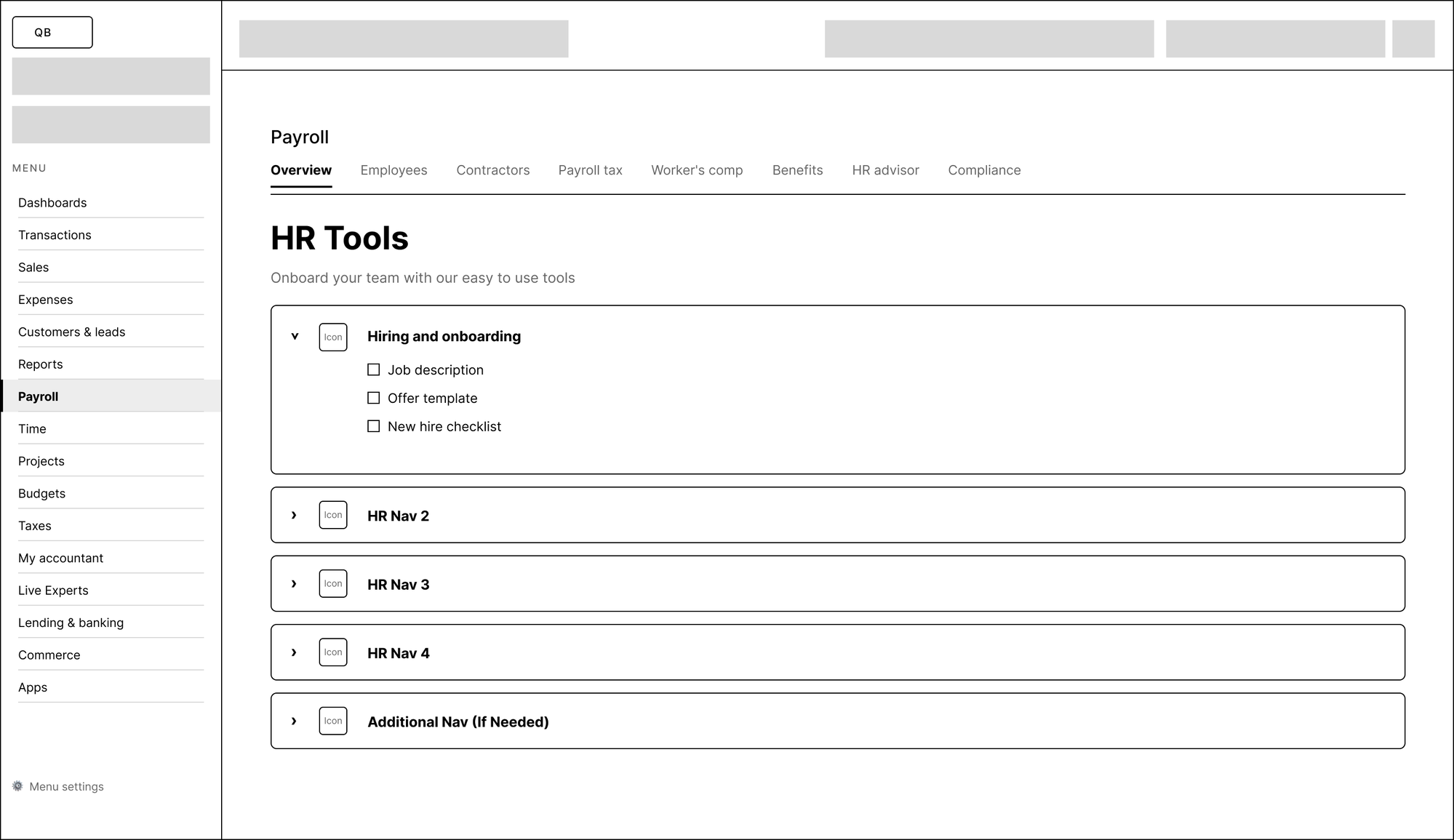1454x840 pixels.
Task: Expand the Additional Nav section
Action: pos(294,721)
